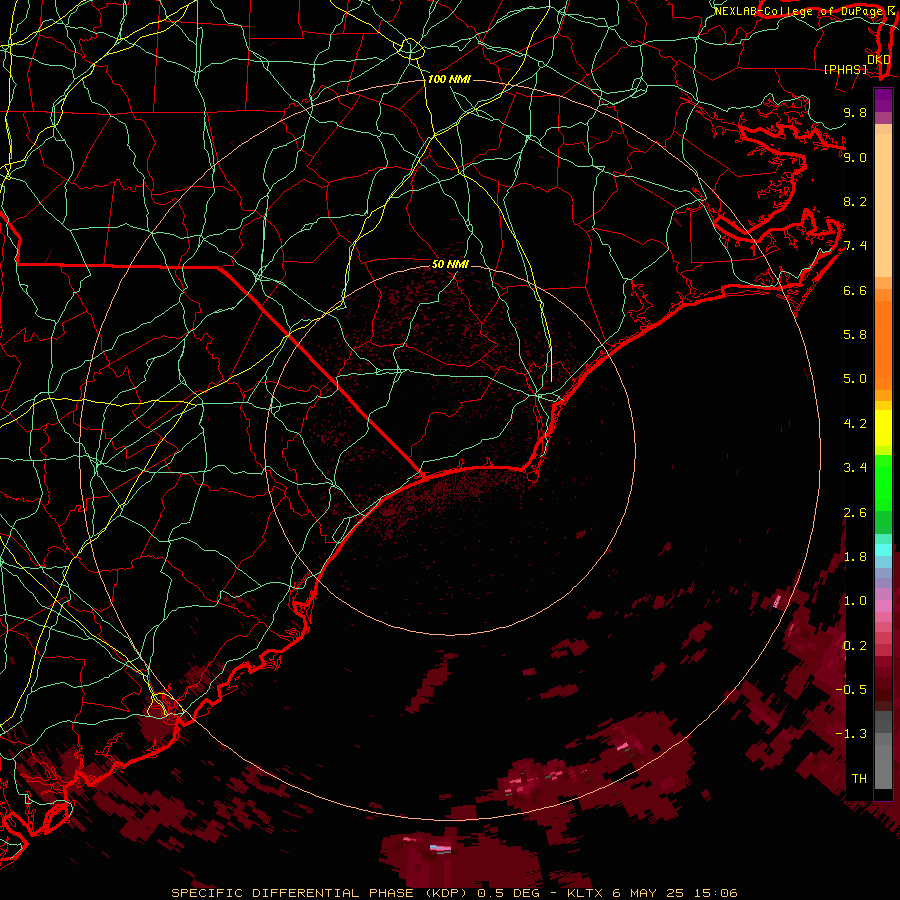Viewport: 900px width, 900px height.
Task: Pick the yellow color bar segment
Action: [x=883, y=428]
